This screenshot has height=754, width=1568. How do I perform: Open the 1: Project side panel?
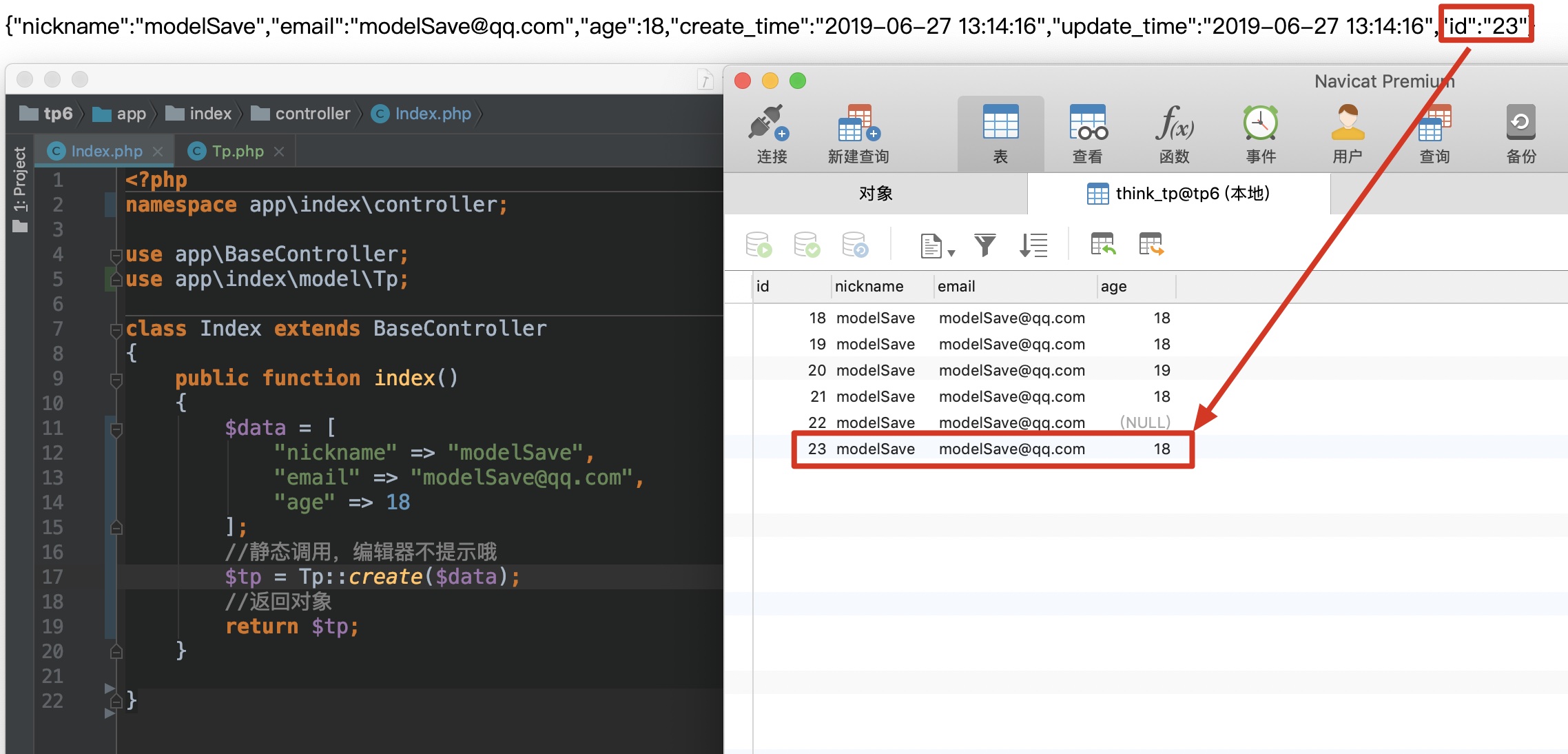point(20,190)
